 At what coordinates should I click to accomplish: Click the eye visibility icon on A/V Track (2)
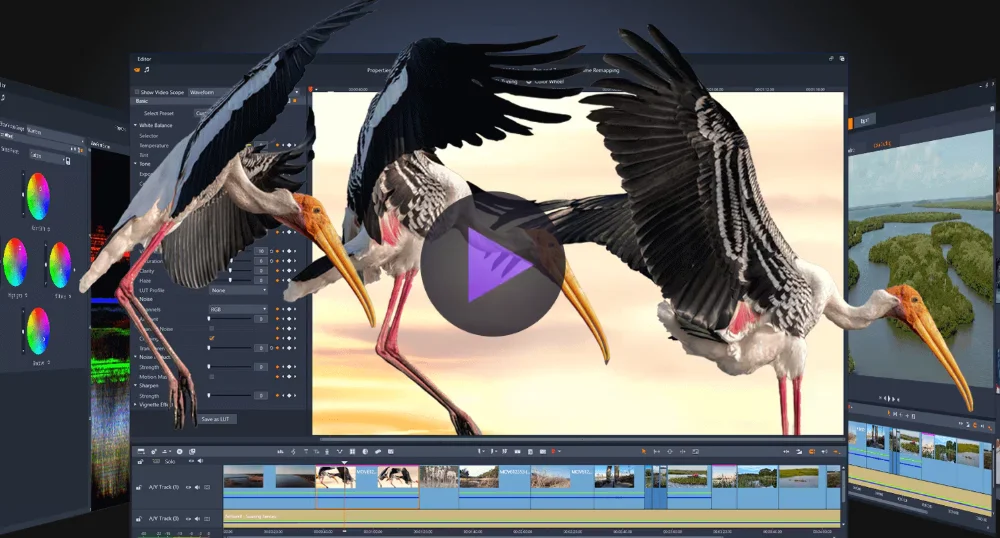187,518
